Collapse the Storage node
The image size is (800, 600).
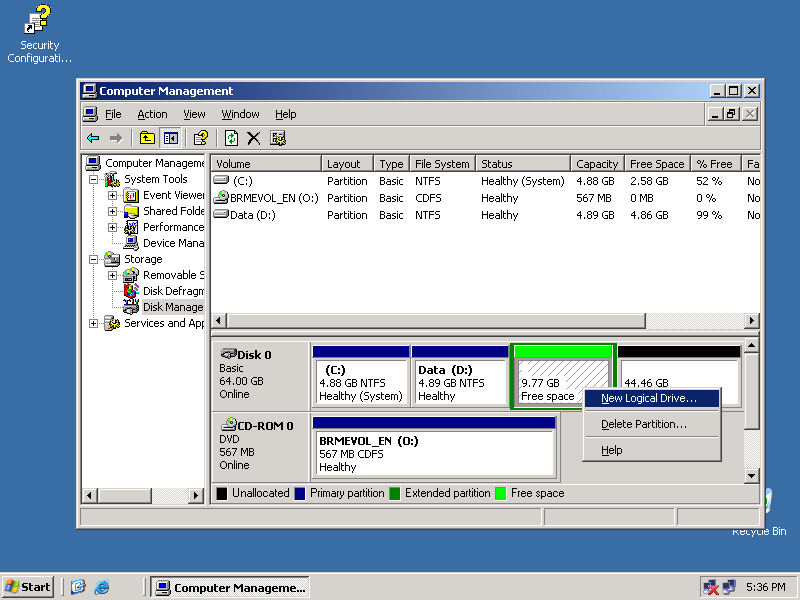(x=93, y=259)
